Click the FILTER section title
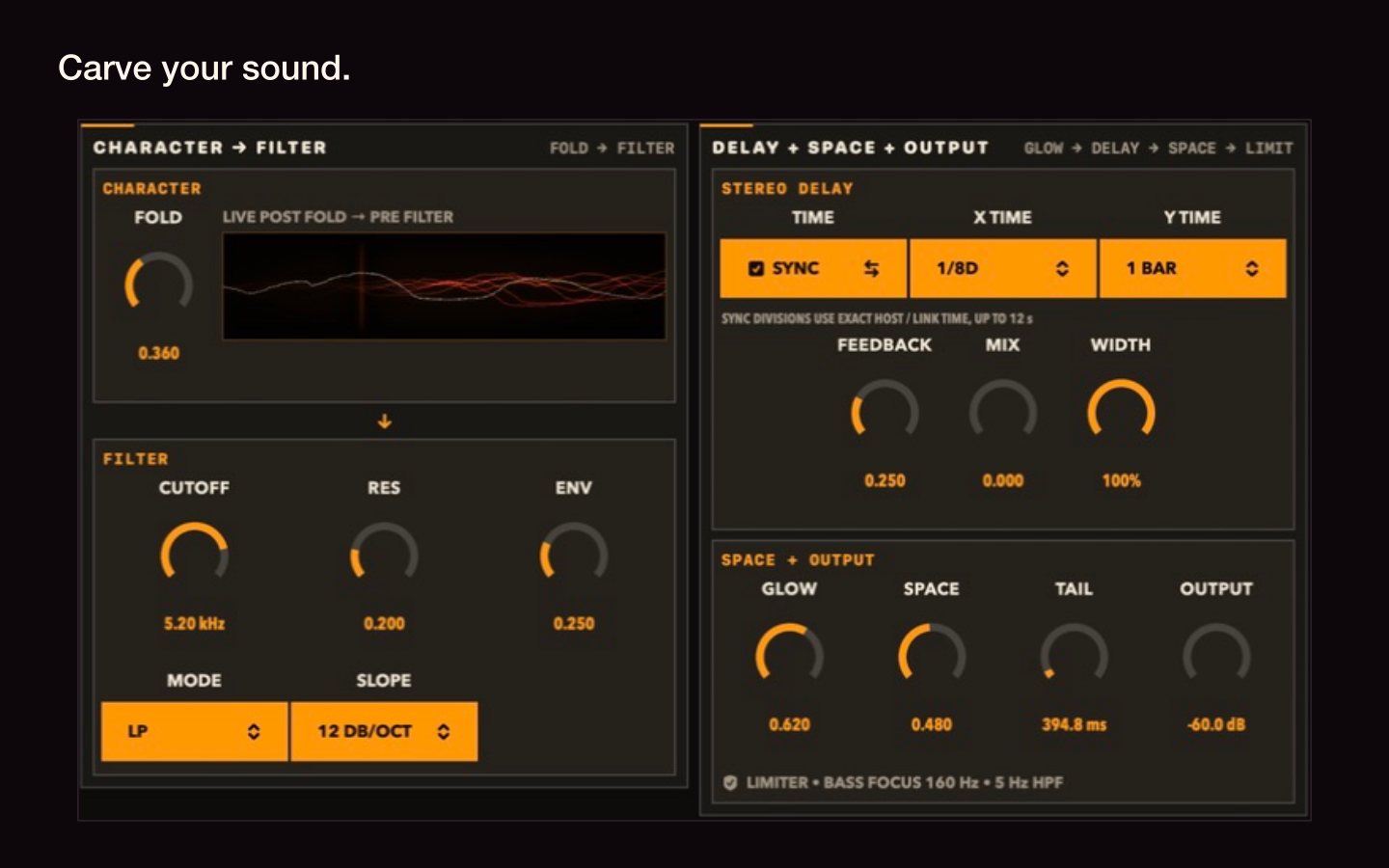 click(x=135, y=459)
